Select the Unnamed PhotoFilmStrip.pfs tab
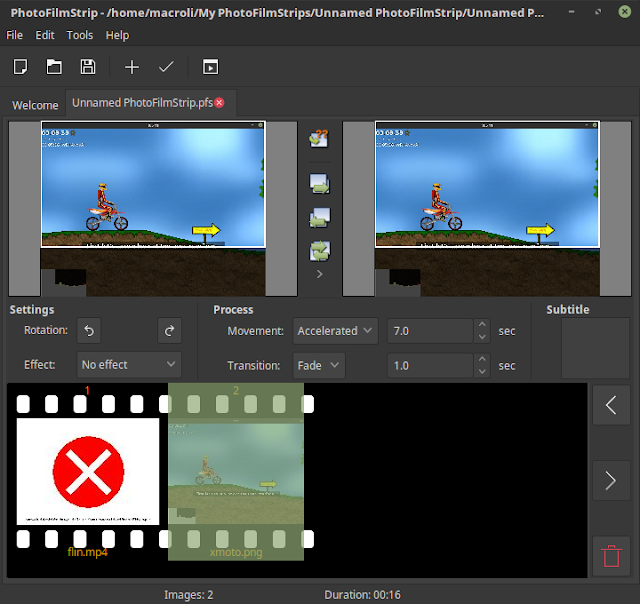Screen dimensions: 640x604 click(x=143, y=103)
